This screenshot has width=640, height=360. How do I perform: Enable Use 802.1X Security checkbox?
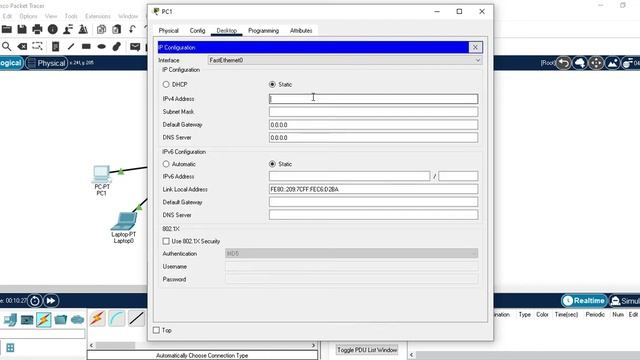(166, 241)
